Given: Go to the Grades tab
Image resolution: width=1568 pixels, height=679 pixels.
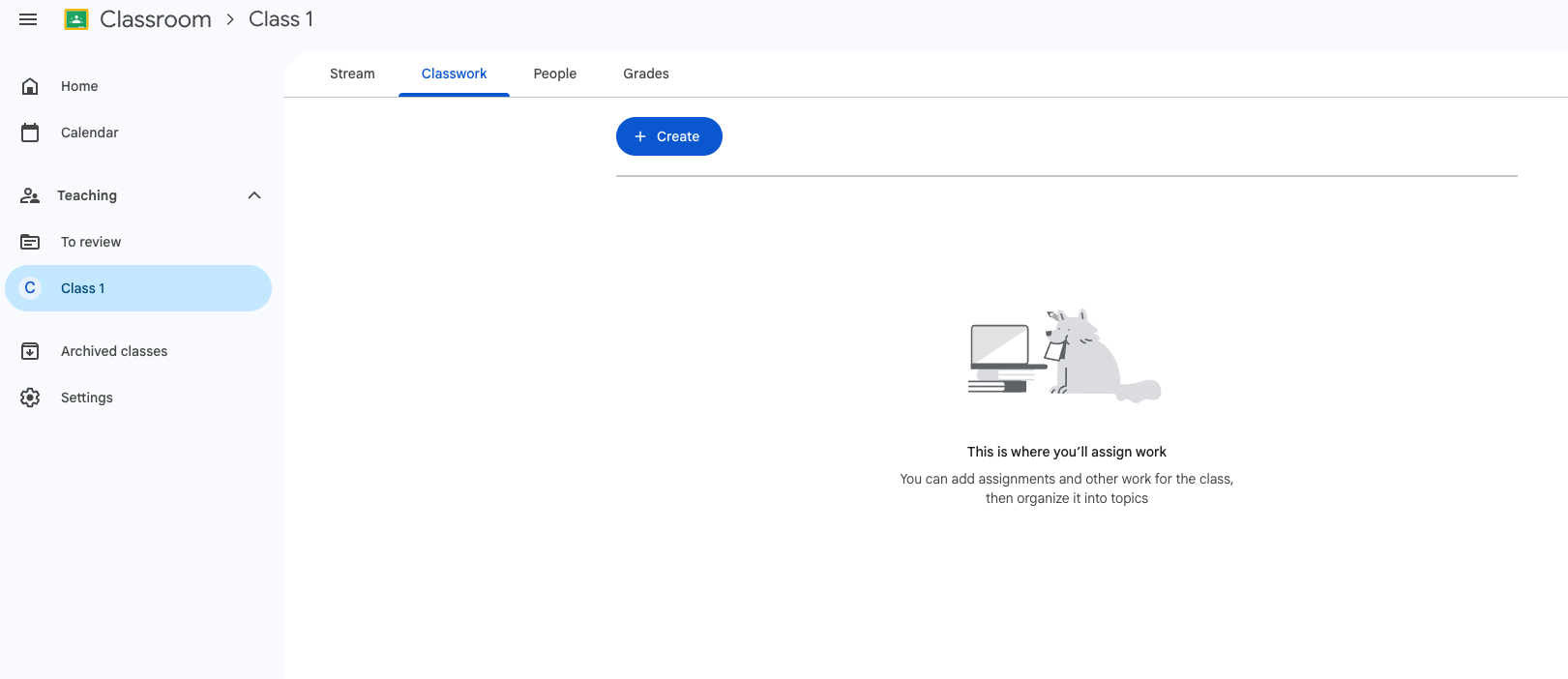Looking at the screenshot, I should (x=646, y=74).
